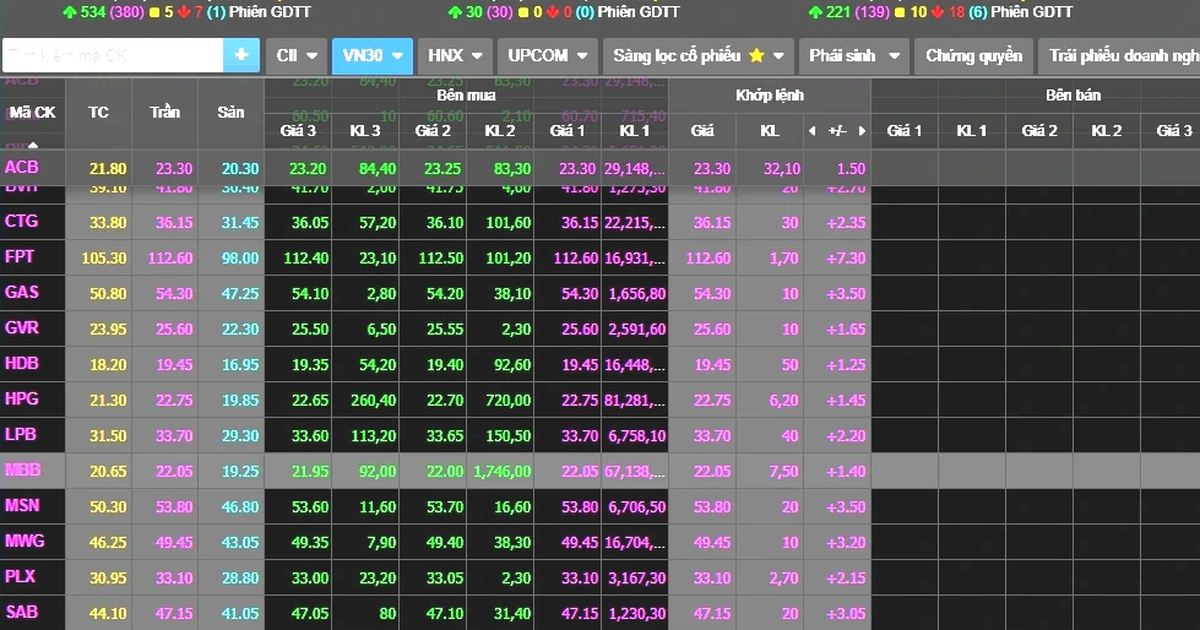The width and height of the screenshot is (1200, 630).
Task: Click the TC reference price column header
Action: [98, 113]
